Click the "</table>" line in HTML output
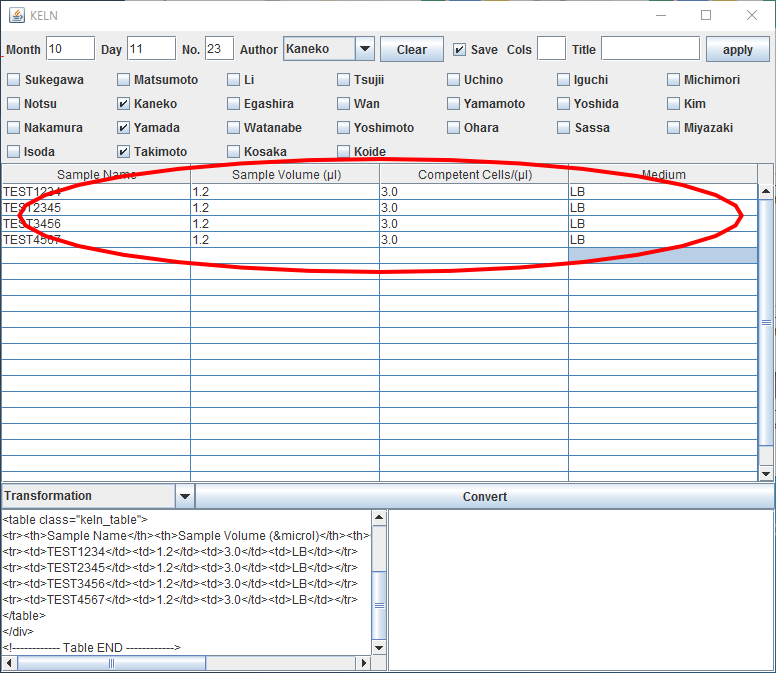Screen dimensions: 776x673 click(24, 616)
